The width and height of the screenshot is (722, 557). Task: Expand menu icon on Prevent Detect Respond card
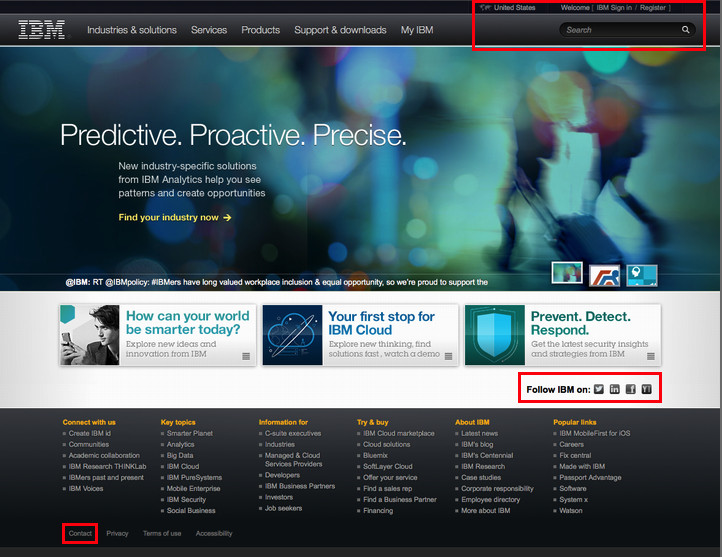(x=651, y=356)
